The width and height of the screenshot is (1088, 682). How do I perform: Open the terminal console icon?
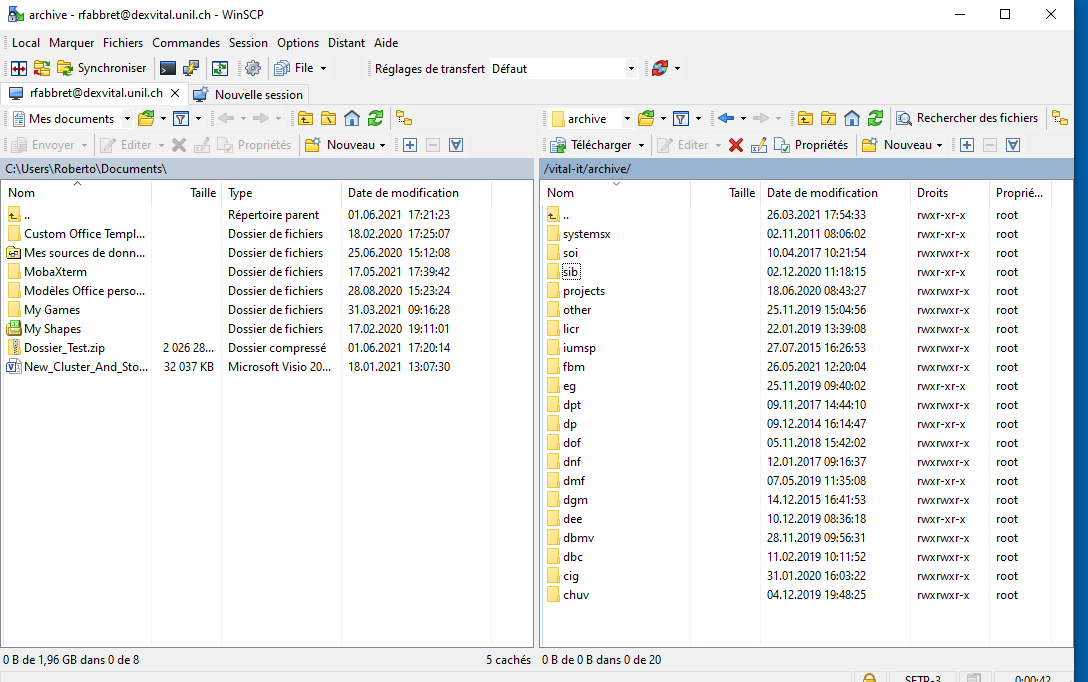pos(168,68)
